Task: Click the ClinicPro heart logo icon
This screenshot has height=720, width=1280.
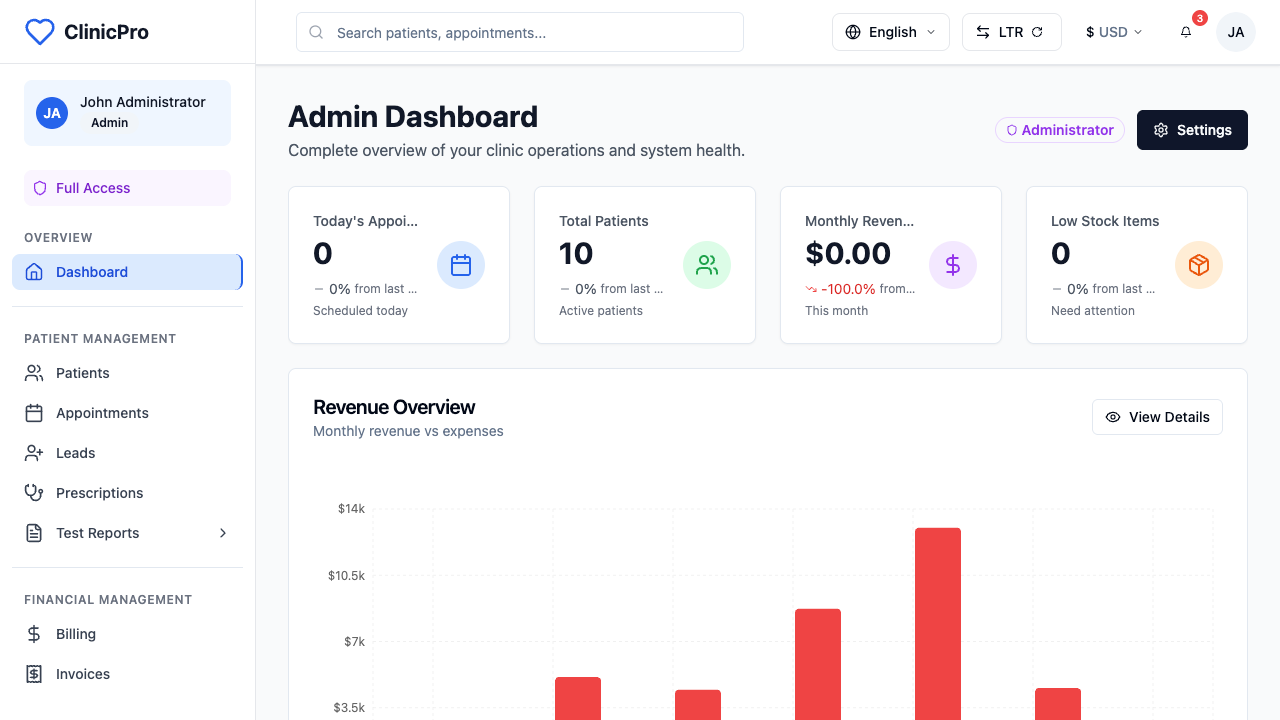Action: pyautogui.click(x=39, y=32)
